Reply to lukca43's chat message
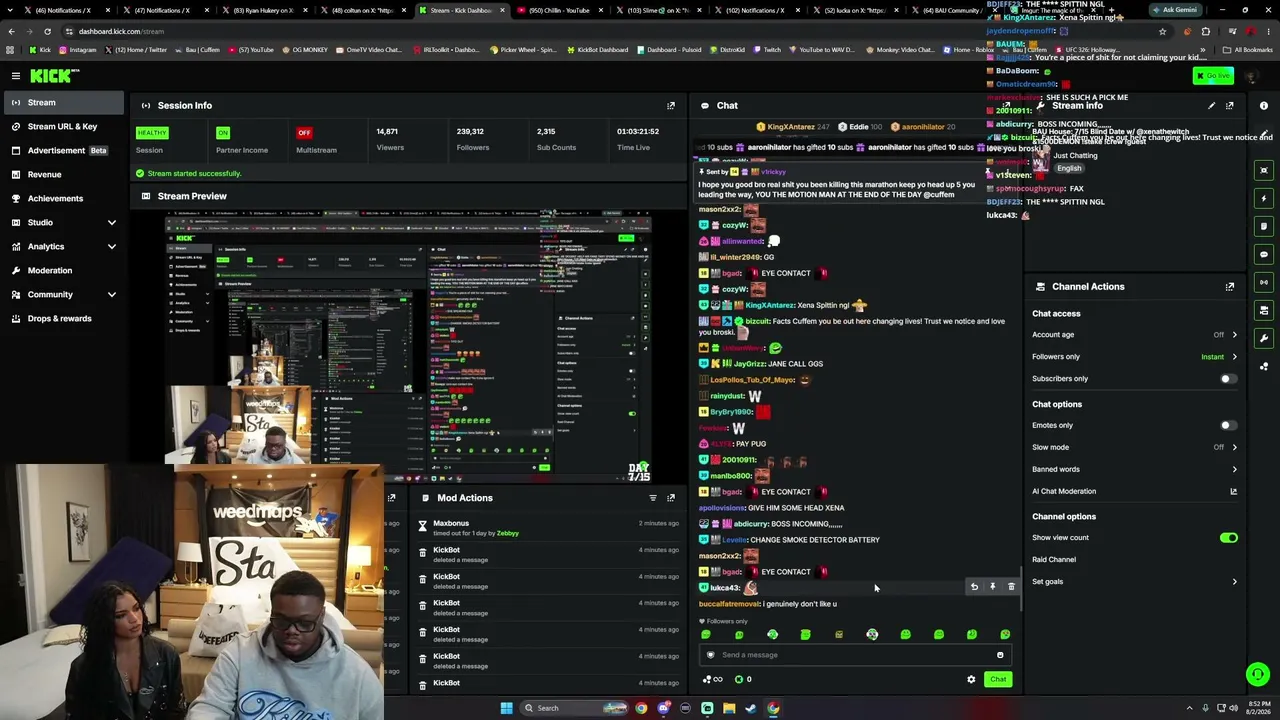This screenshot has height=720, width=1280. point(974,587)
